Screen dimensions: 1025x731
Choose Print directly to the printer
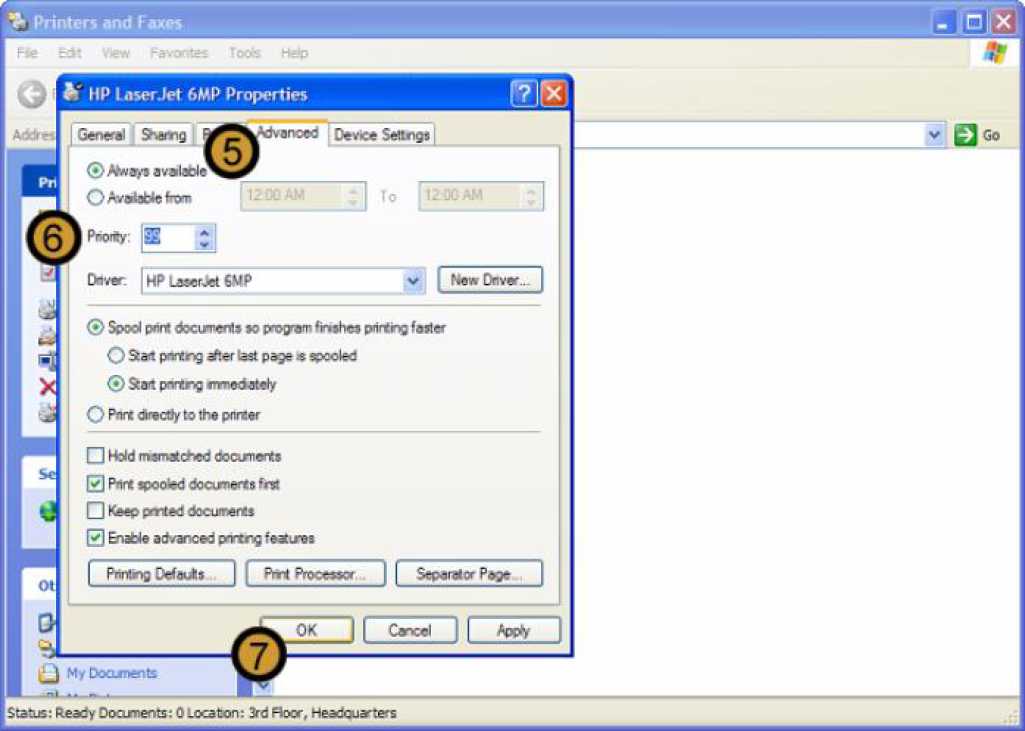[95, 415]
